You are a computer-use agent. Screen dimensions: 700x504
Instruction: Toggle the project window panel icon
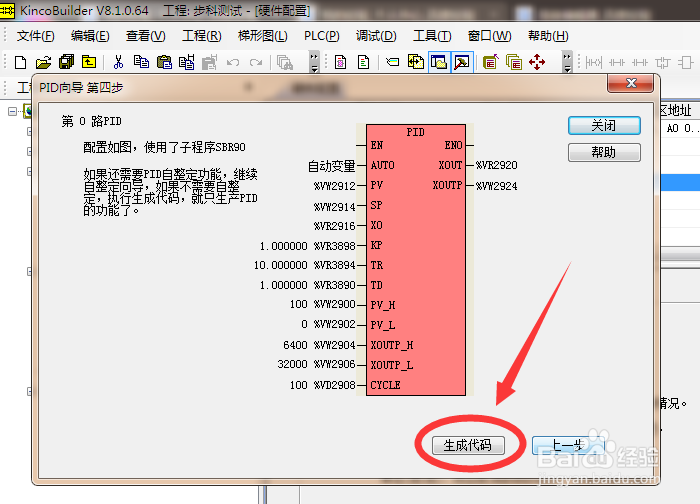[x=439, y=62]
